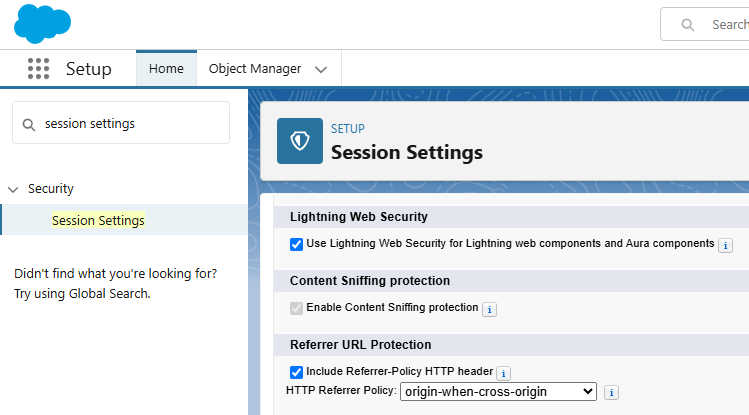This screenshot has width=749, height=415.
Task: Collapse the Security section in sidebar
Action: tap(13, 190)
